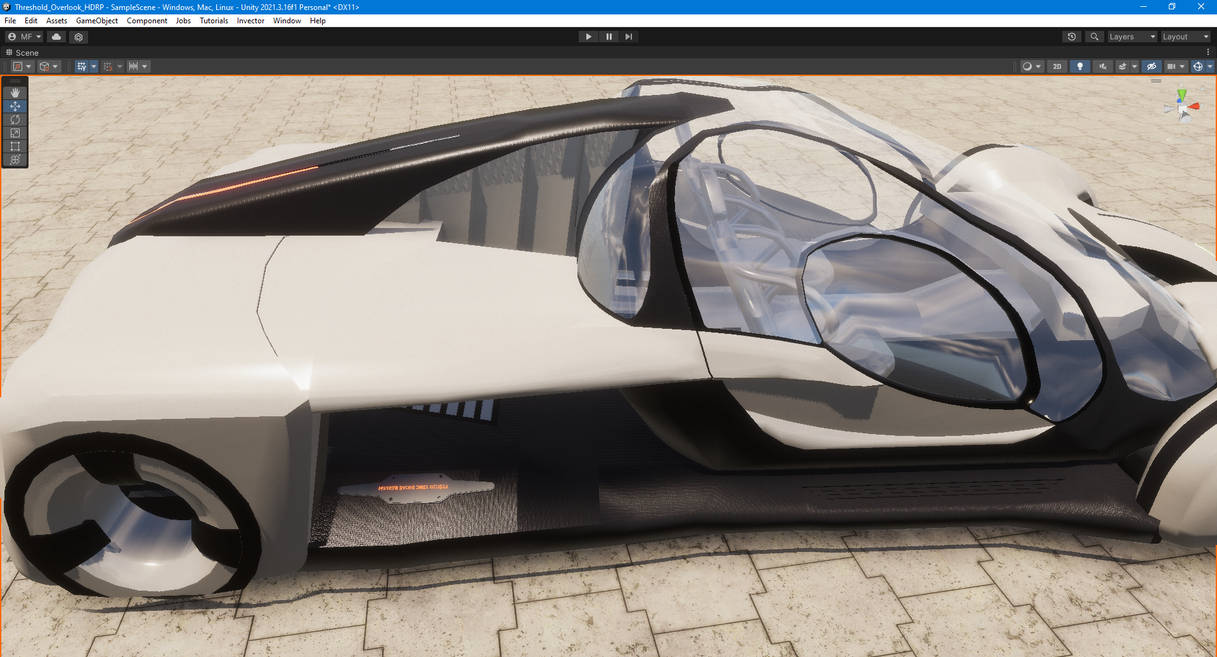This screenshot has height=657, width=1217.
Task: Activate the Rotate tool
Action: [x=14, y=119]
